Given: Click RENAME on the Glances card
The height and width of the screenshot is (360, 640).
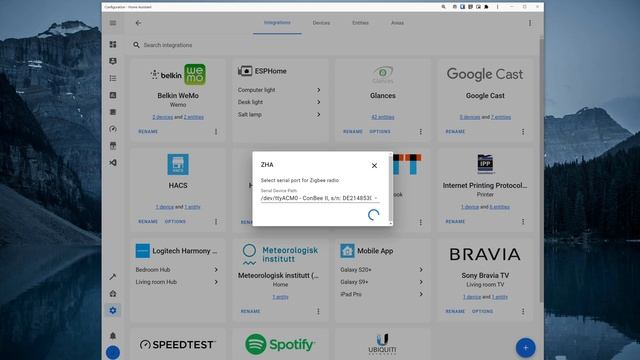Looking at the screenshot, I should (x=353, y=132).
